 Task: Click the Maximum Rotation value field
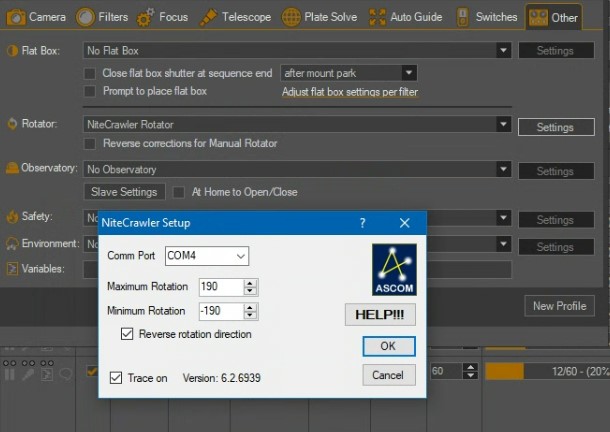221,287
